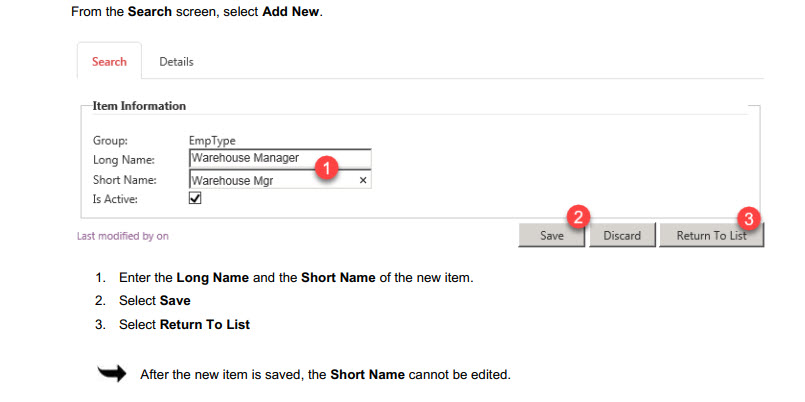The width and height of the screenshot is (805, 402).
Task: Toggle the Is Active checkbox
Action: [x=196, y=199]
